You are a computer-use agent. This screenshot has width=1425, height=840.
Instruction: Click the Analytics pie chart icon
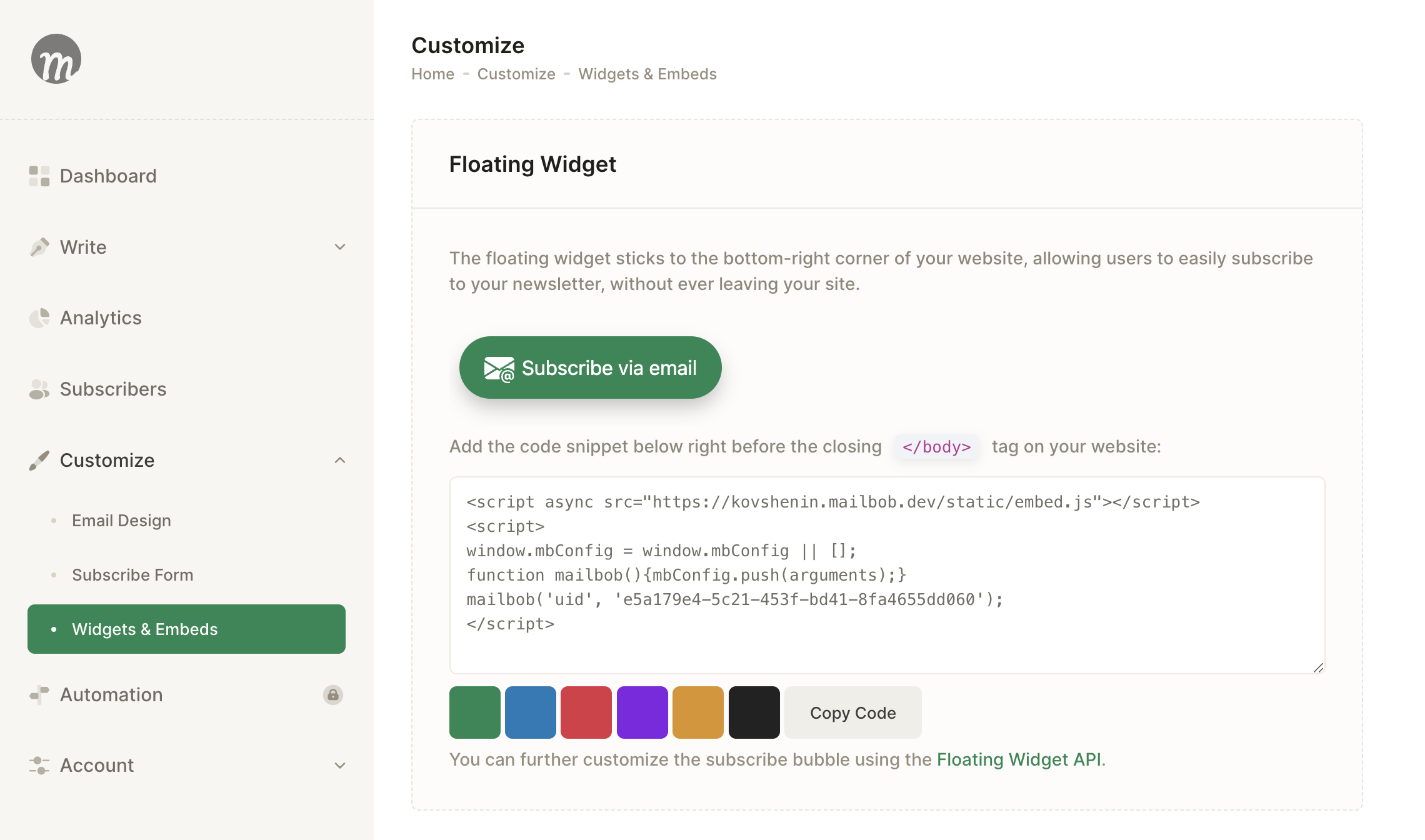(x=39, y=318)
